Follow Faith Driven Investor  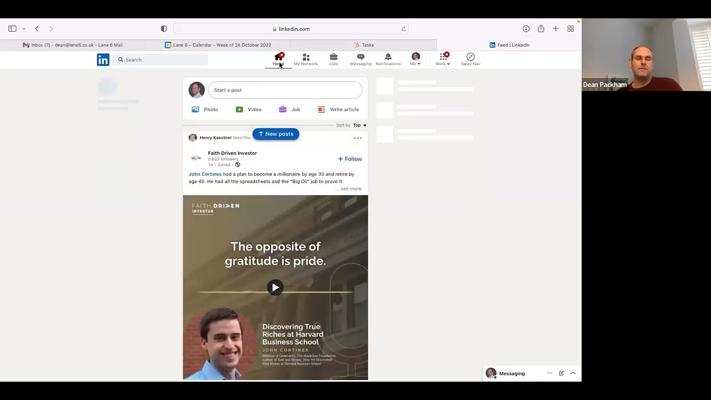click(350, 159)
